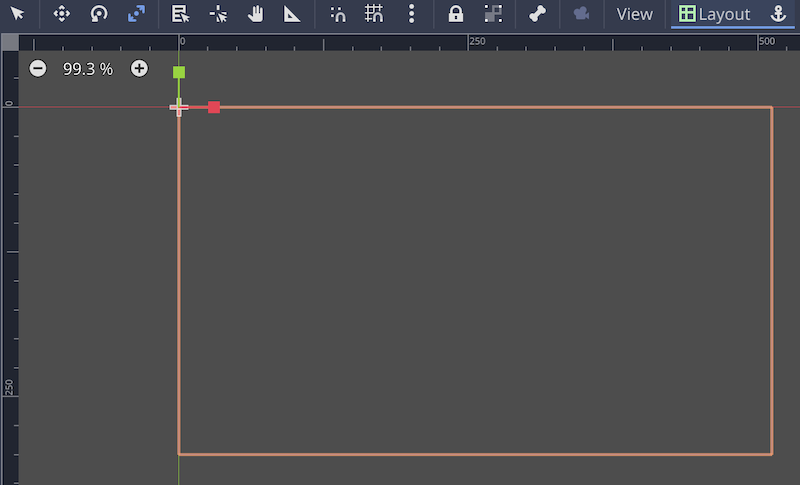
Task: Open the View menu
Action: (634, 14)
